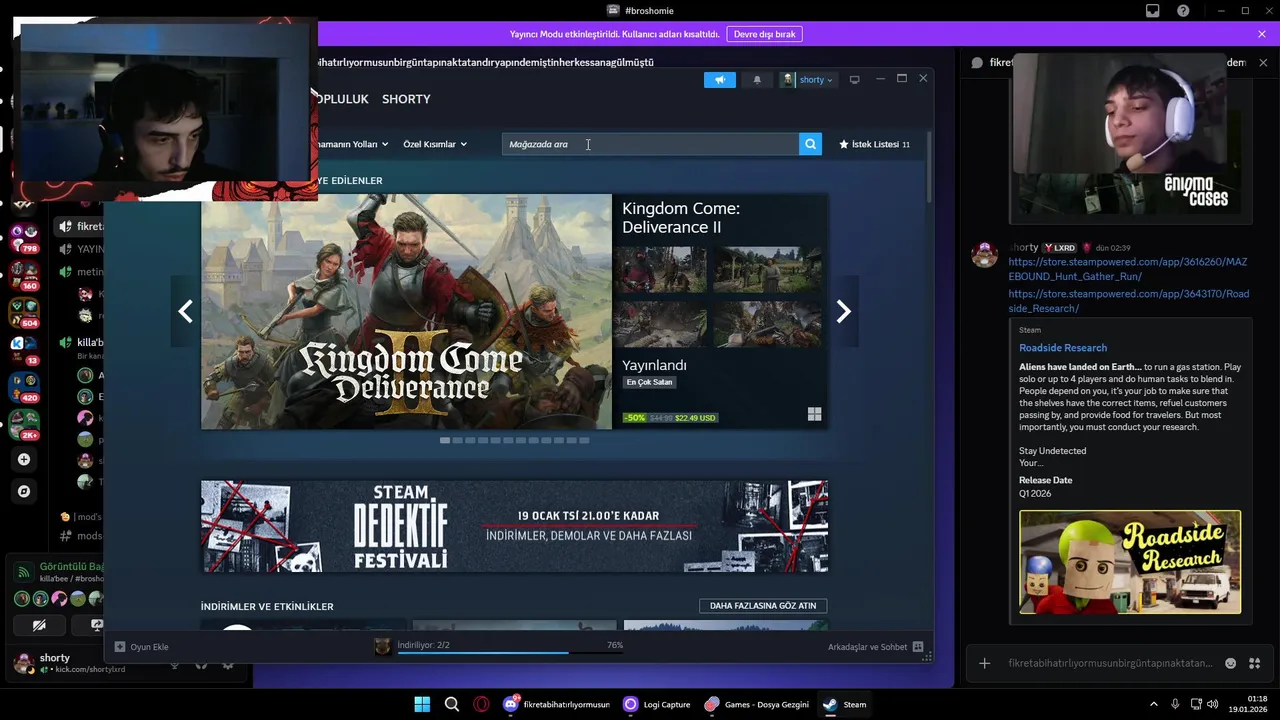Click DAHA FAZLASINA GÖZ ATIN button
Viewport: 1280px width, 720px height.
763,606
